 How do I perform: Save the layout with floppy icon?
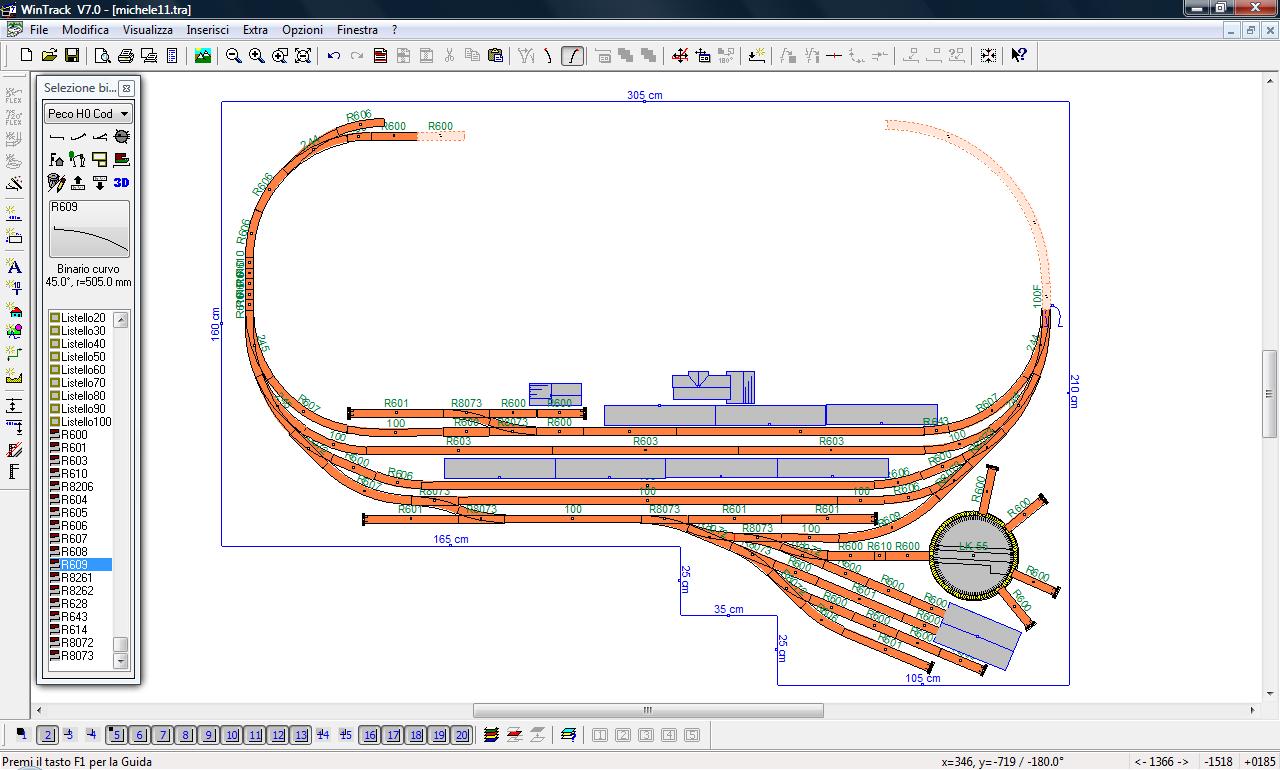tap(71, 56)
